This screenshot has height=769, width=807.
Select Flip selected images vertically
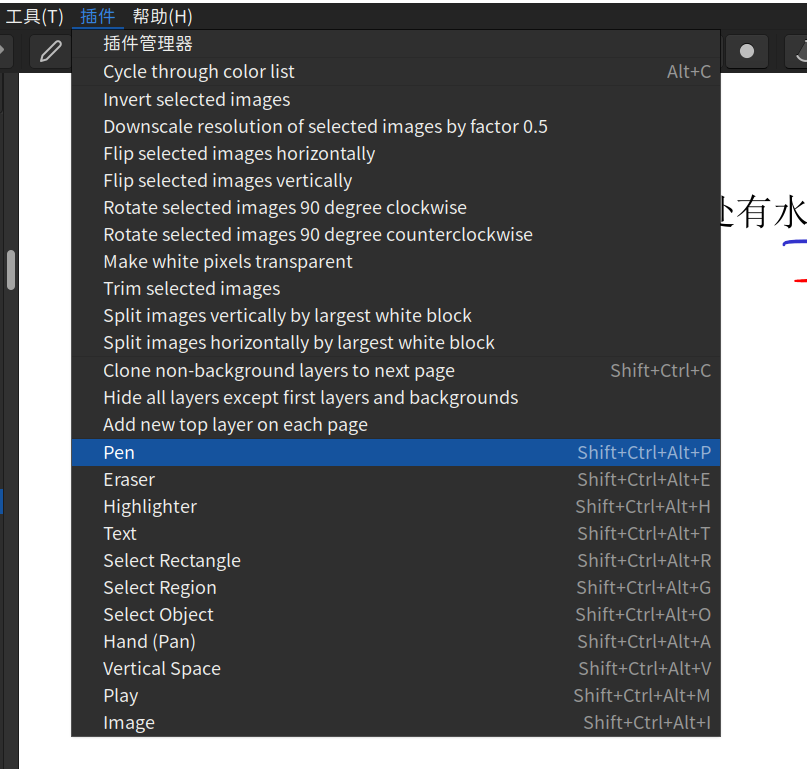396,181
